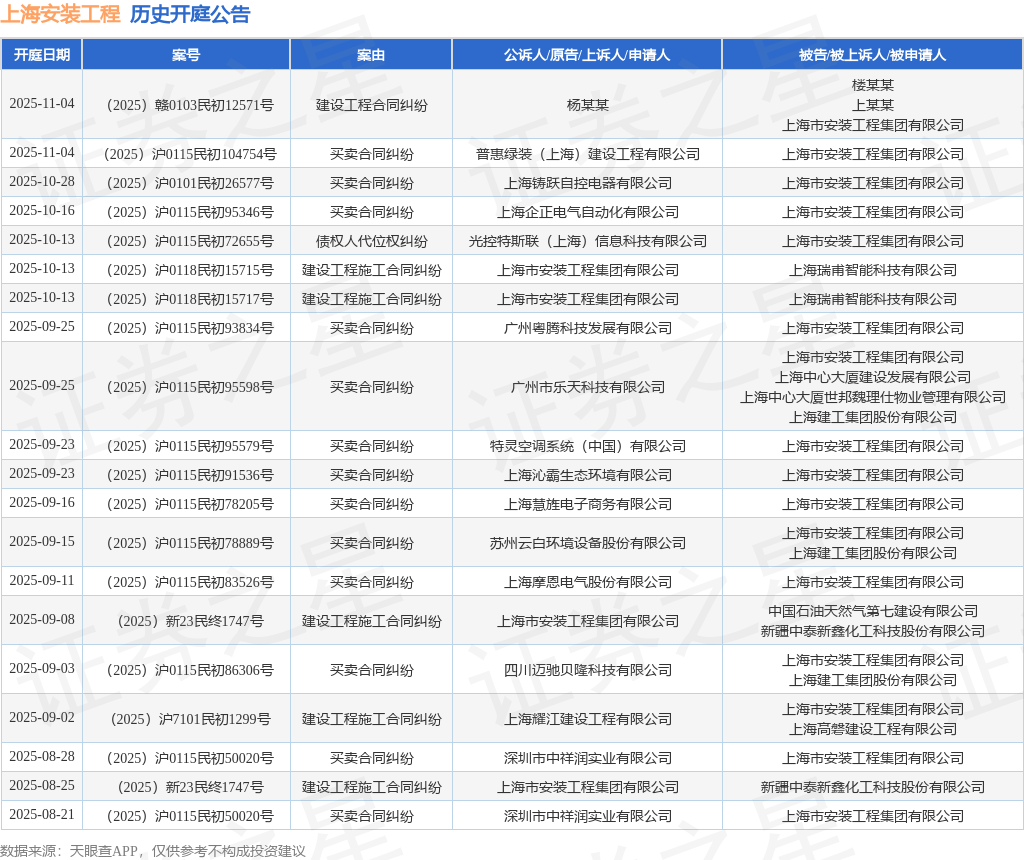Click plaintiff 上海摩恩电气股份有限公司
Viewport: 1024px width, 860px height.
587,582
